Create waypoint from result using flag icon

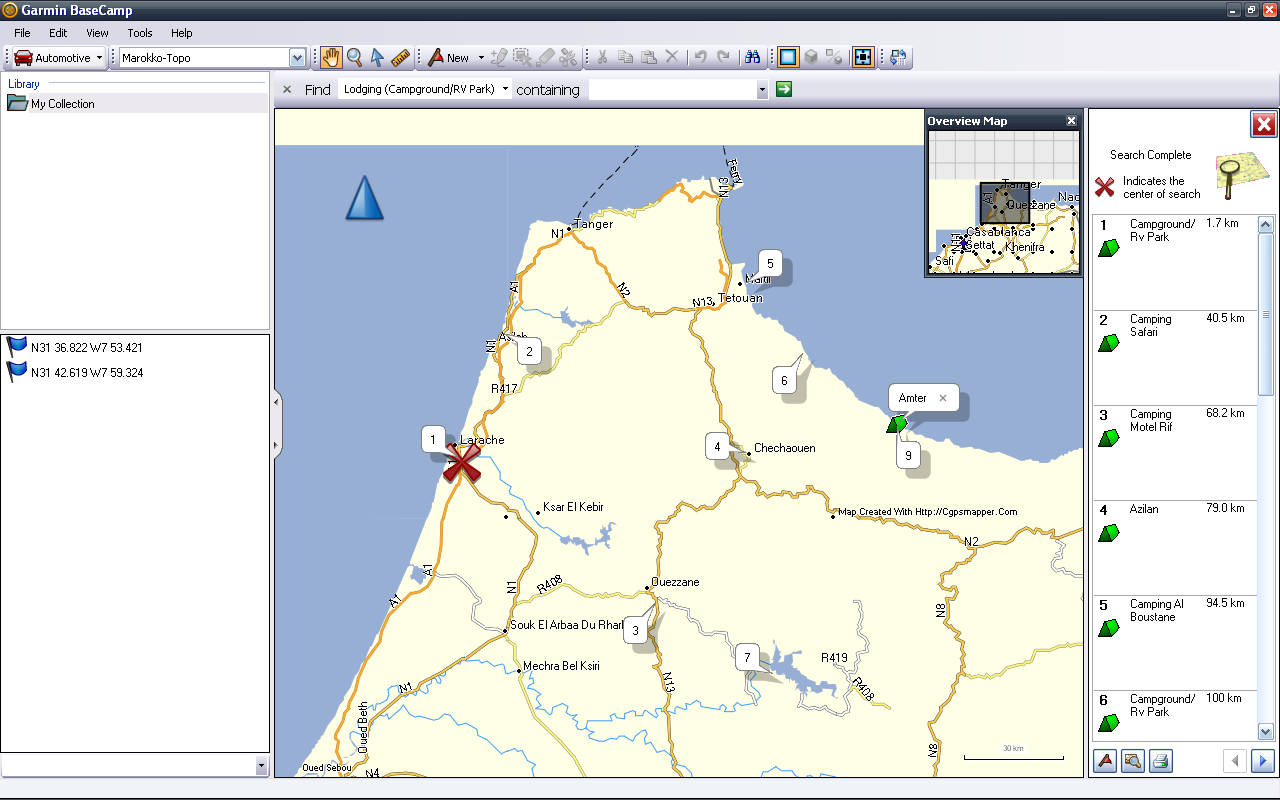(x=1105, y=761)
